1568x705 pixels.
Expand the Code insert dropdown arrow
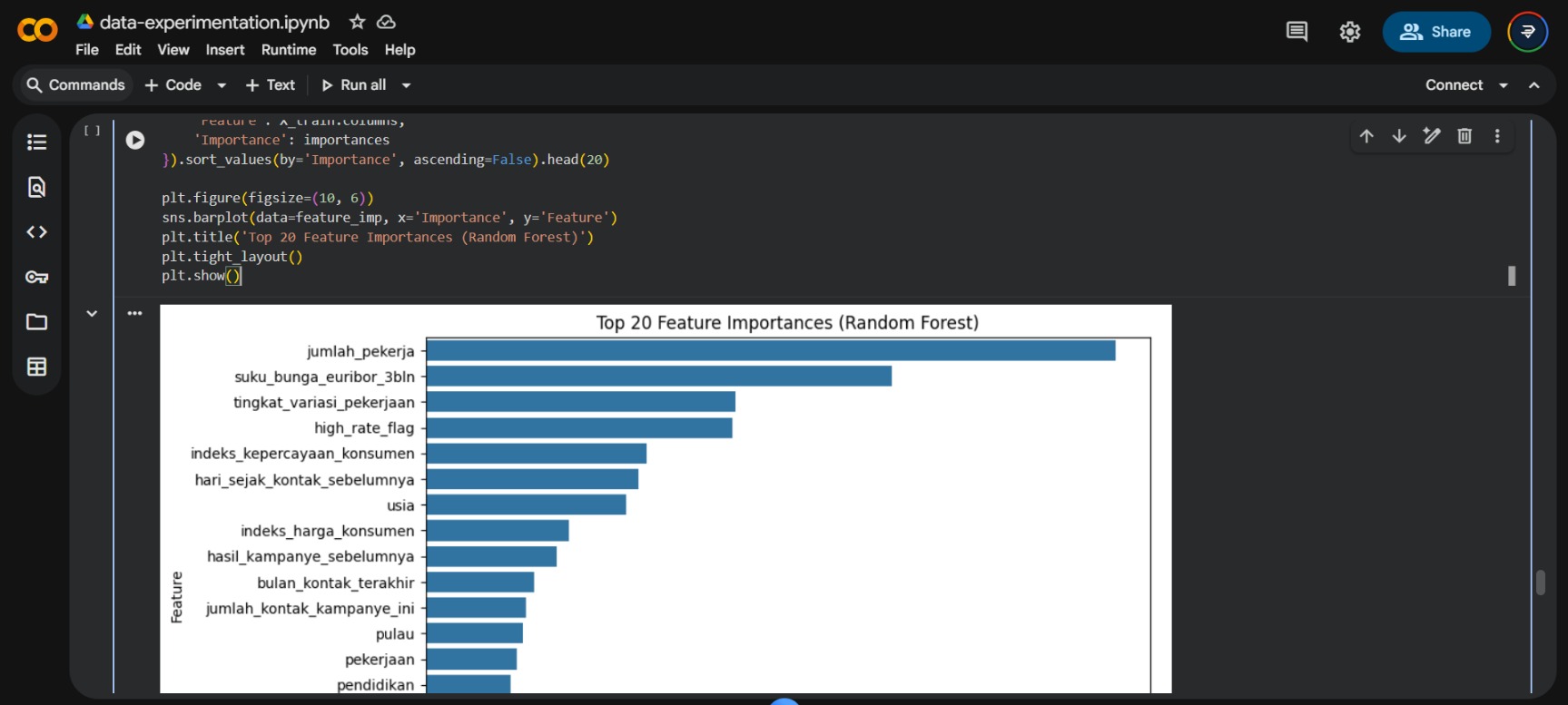(222, 85)
